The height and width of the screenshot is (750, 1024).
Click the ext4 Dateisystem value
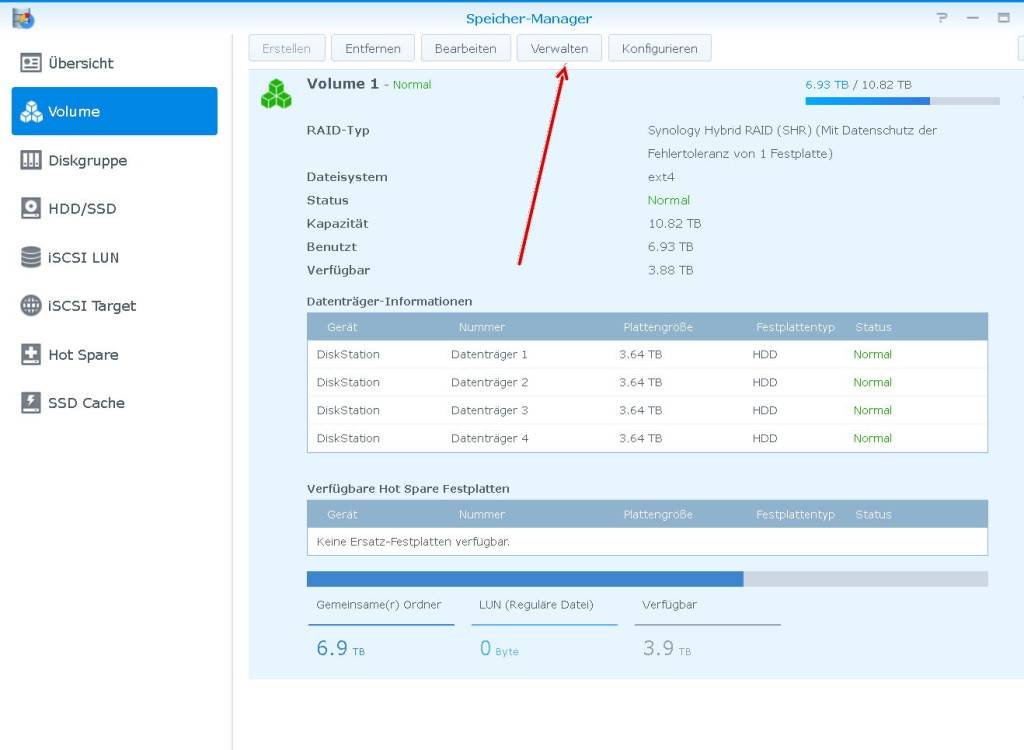tap(661, 176)
